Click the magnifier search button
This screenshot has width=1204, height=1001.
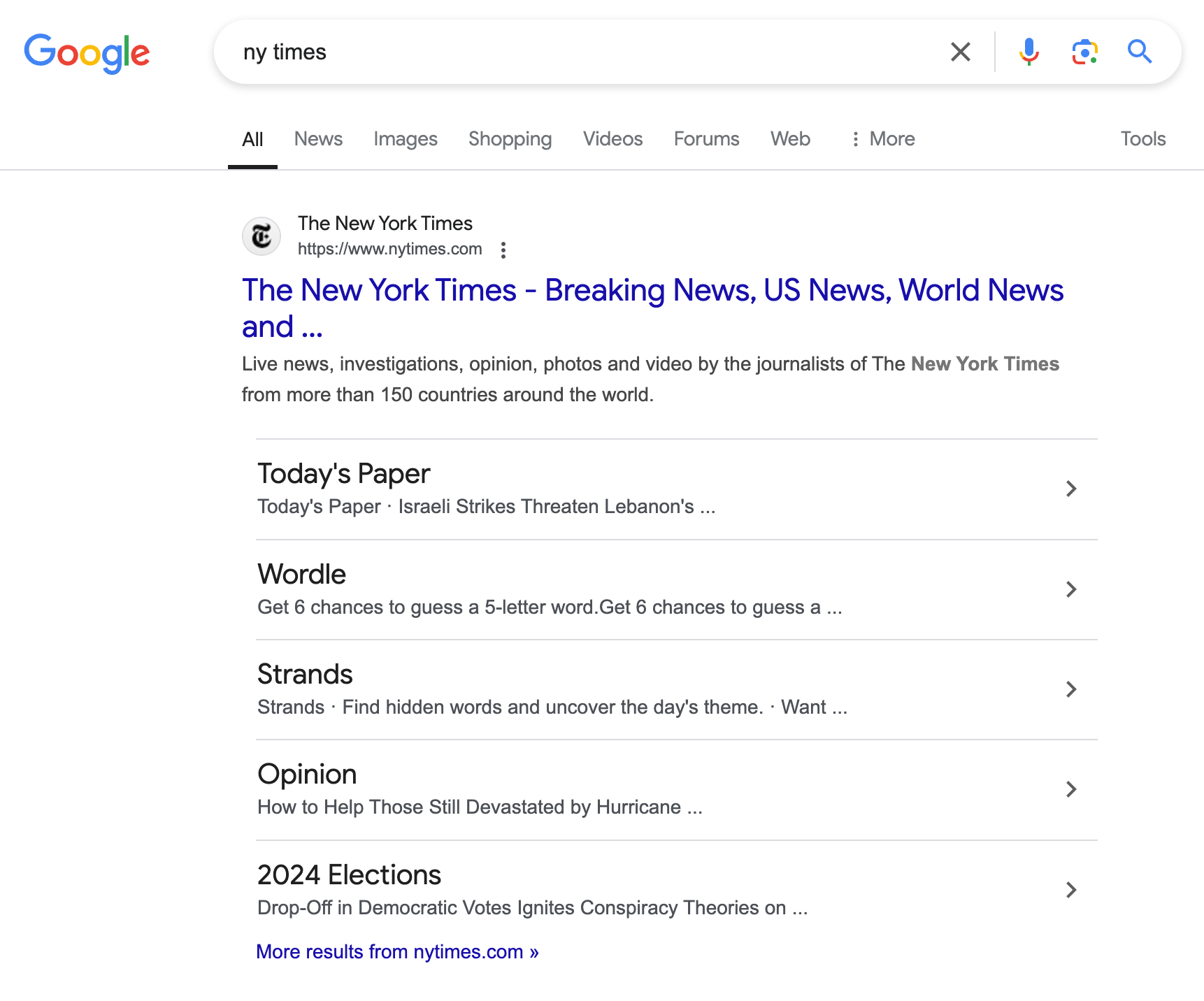tap(1140, 52)
